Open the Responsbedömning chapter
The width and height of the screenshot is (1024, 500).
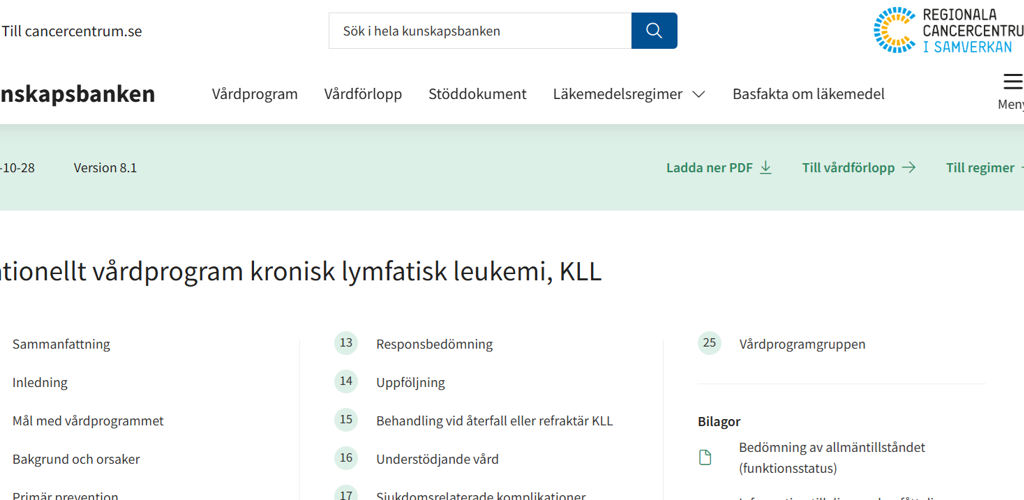coord(434,344)
